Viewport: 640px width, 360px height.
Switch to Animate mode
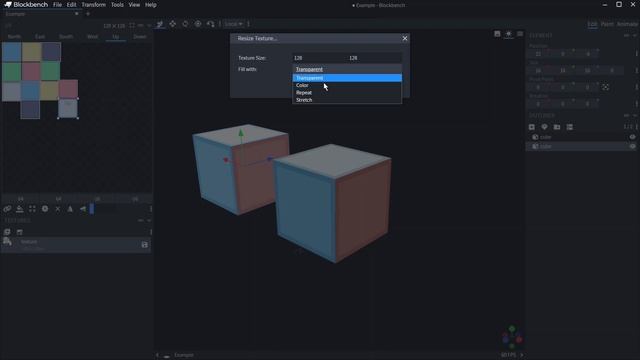tap(627, 24)
